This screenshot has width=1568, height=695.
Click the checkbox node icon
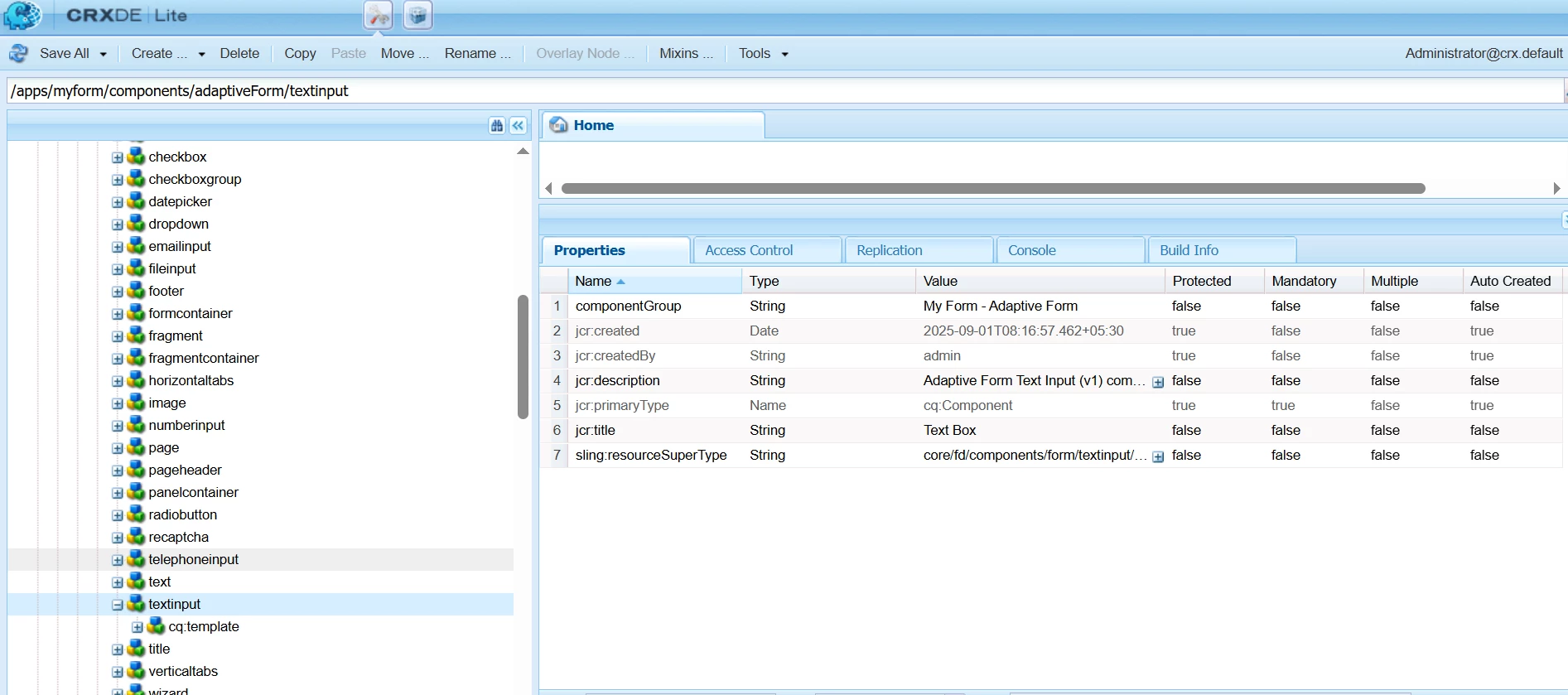point(136,157)
